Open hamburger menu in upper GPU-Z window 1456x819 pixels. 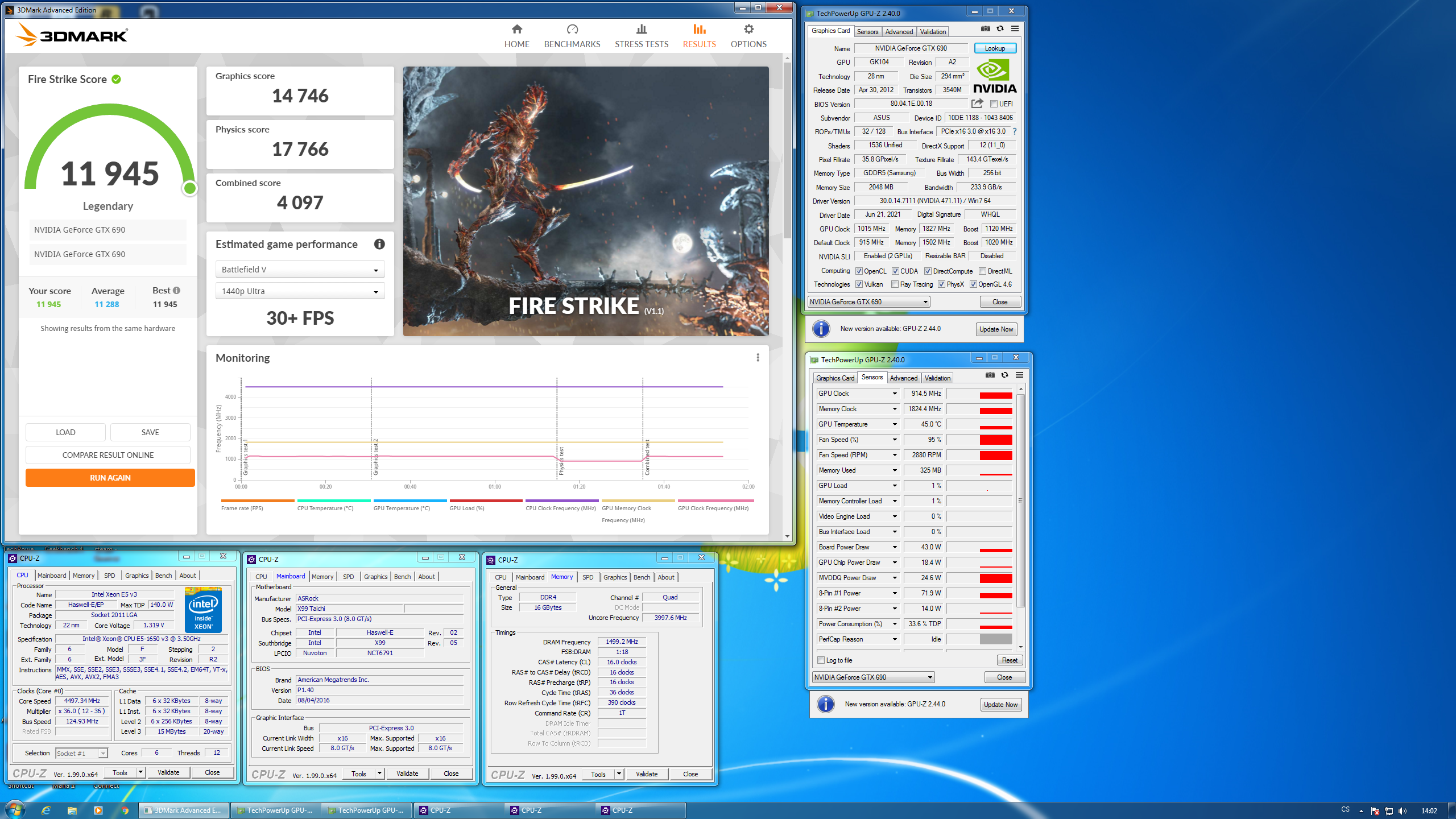tap(1015, 28)
